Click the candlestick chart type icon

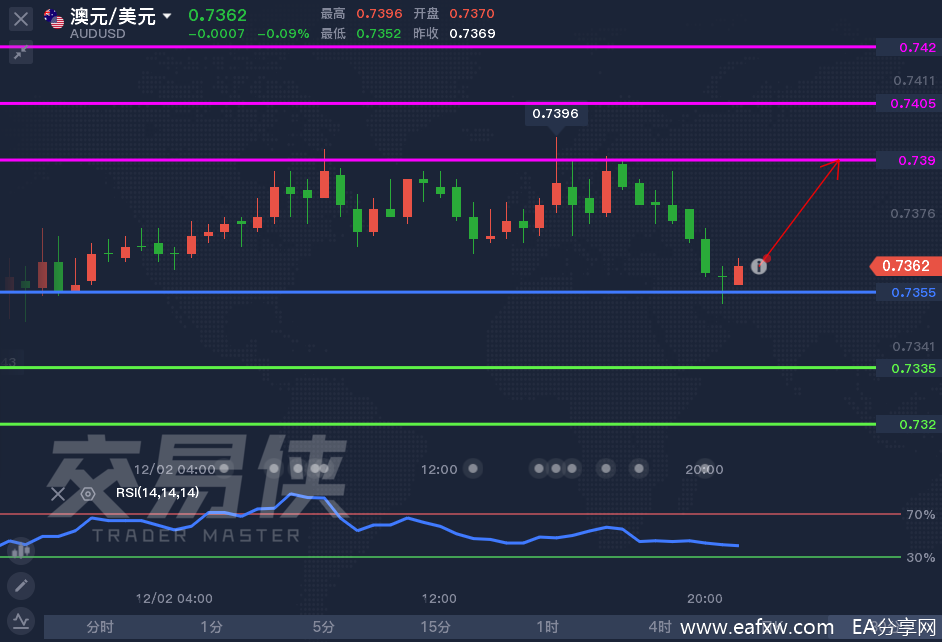pyautogui.click(x=21, y=550)
